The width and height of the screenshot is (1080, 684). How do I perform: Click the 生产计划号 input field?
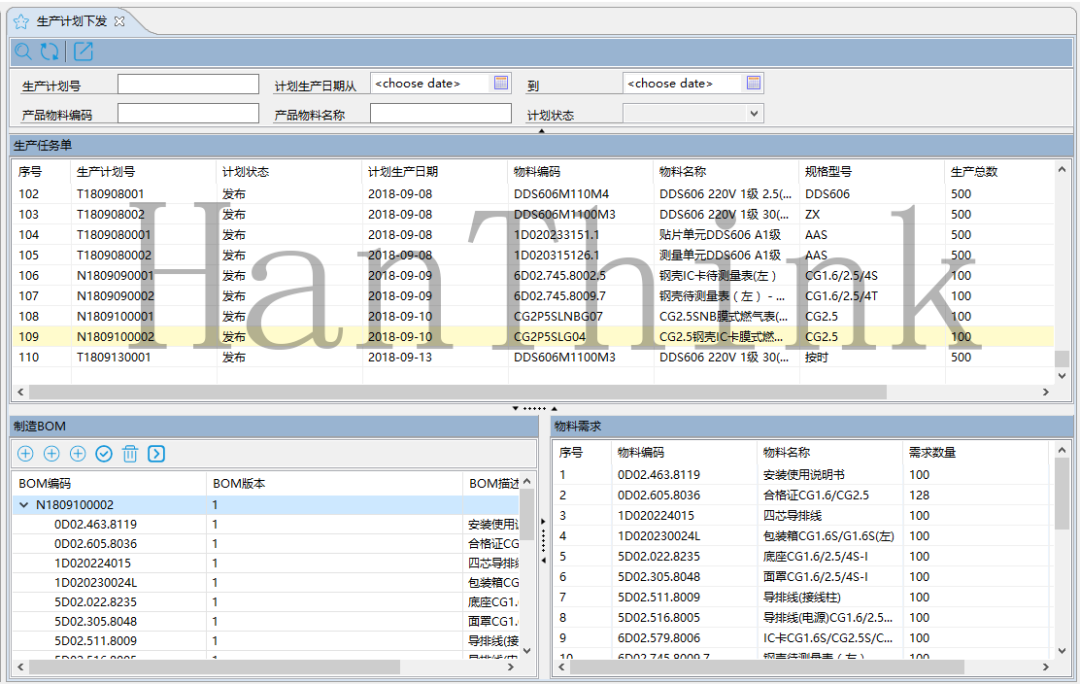(x=188, y=84)
